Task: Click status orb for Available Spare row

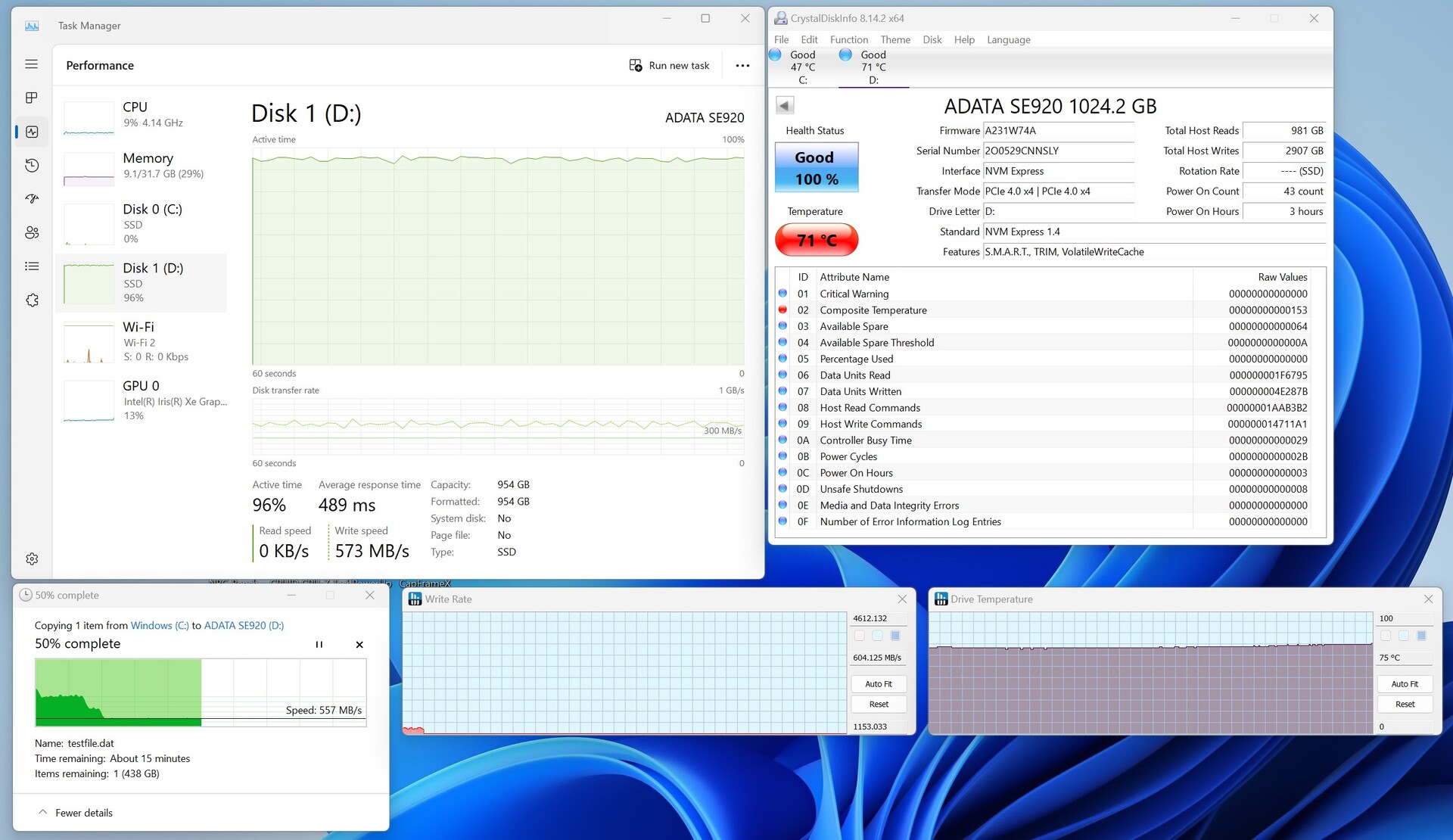Action: (x=783, y=326)
